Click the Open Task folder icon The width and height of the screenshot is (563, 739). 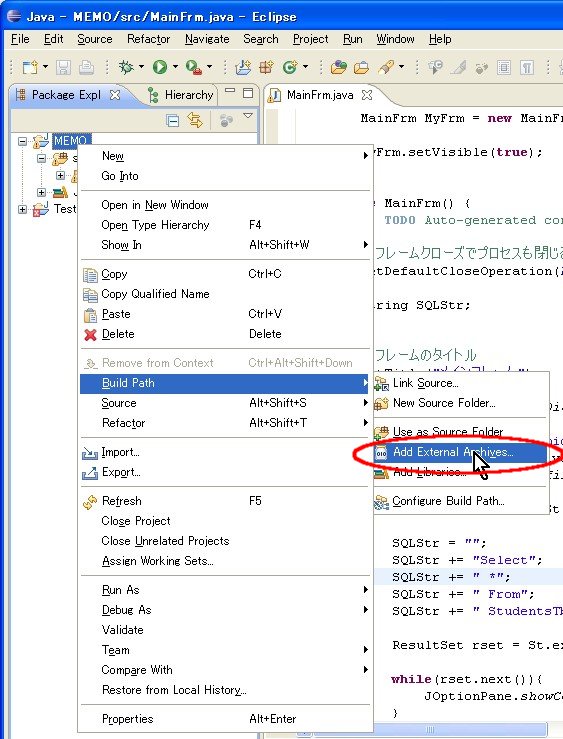point(361,67)
